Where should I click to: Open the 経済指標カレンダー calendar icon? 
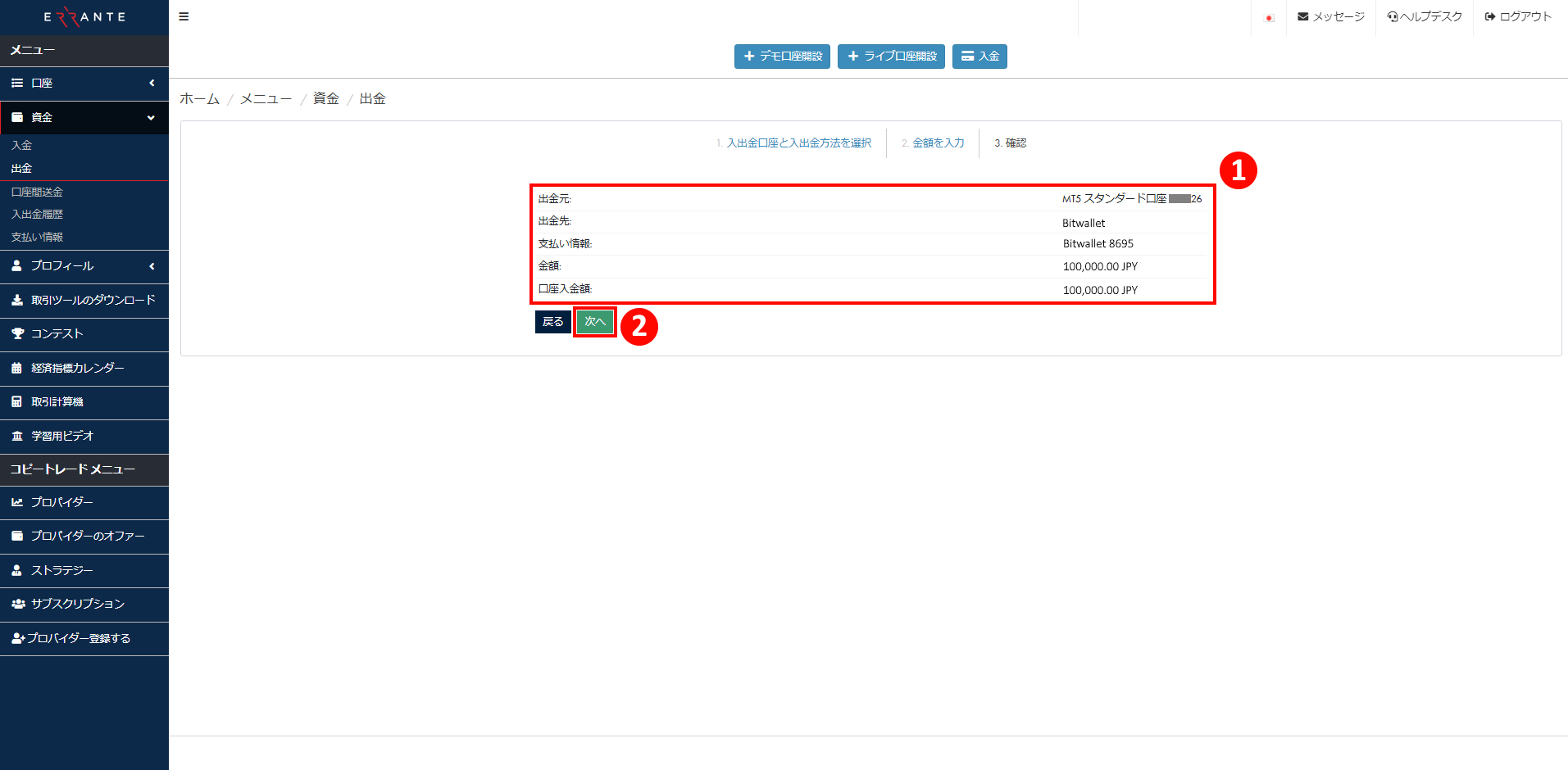click(17, 369)
